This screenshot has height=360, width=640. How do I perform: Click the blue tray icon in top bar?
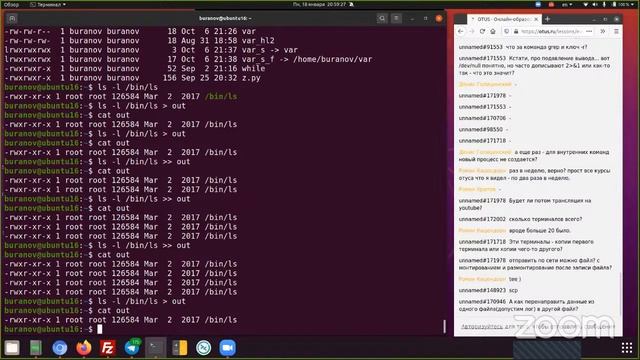538,4
